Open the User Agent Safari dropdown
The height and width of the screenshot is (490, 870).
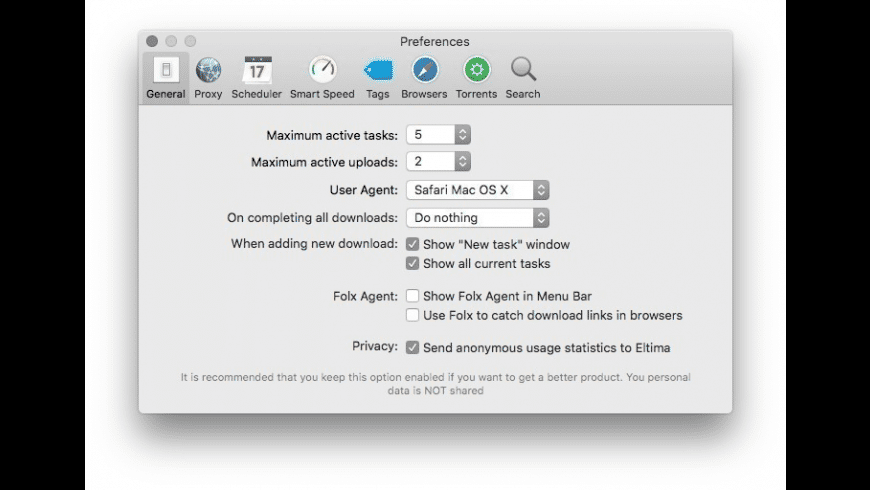[x=478, y=190]
